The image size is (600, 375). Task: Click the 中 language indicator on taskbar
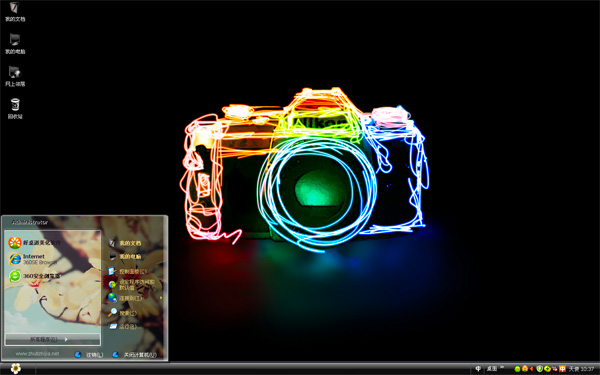[478, 369]
